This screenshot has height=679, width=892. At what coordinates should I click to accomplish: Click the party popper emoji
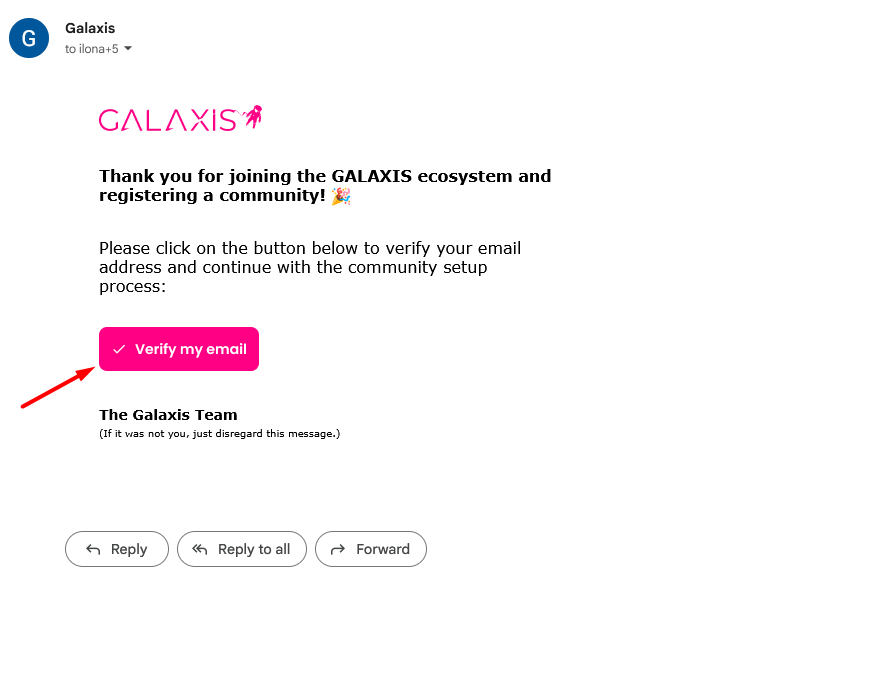(x=341, y=196)
